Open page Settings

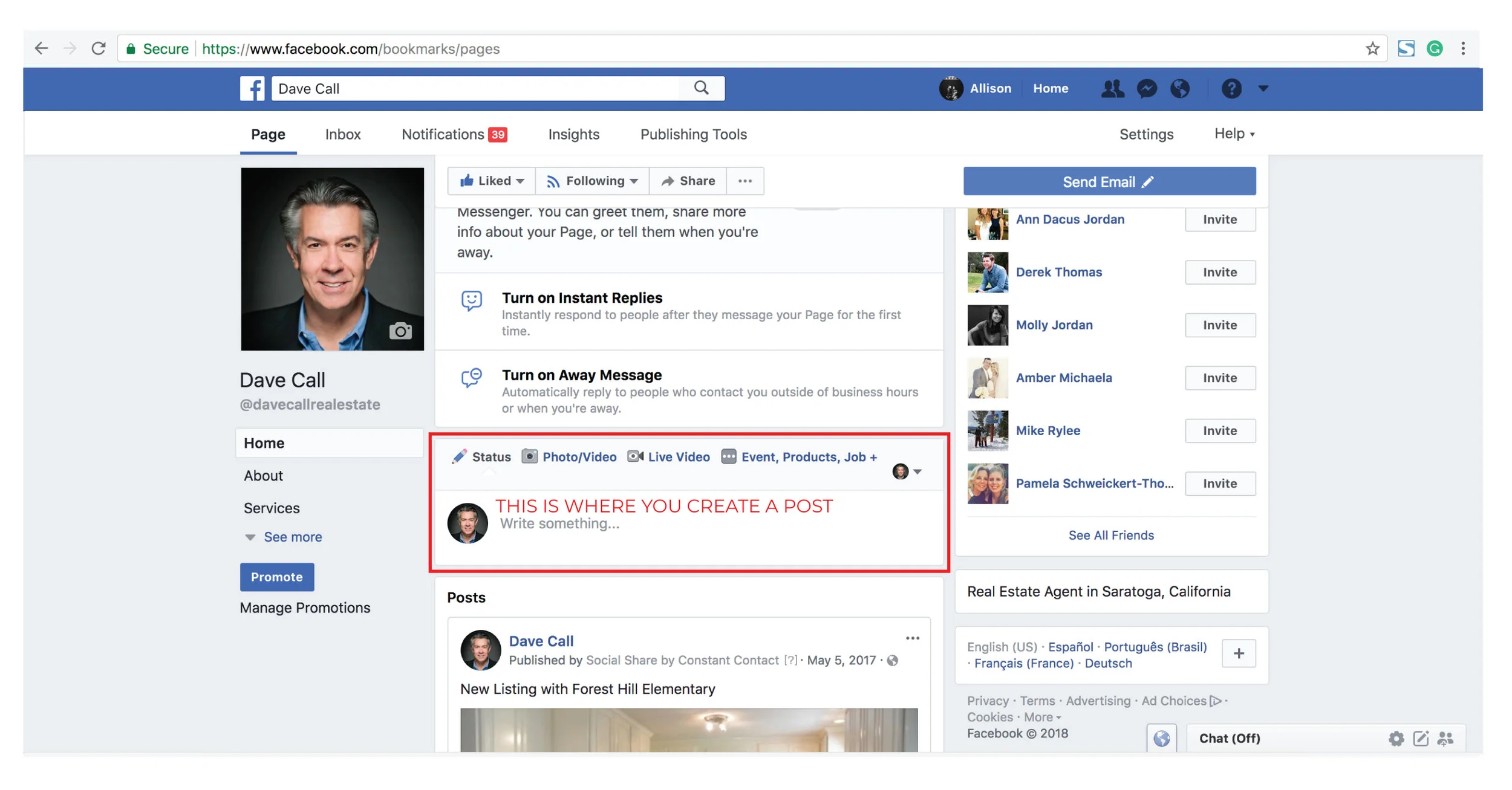1146,134
